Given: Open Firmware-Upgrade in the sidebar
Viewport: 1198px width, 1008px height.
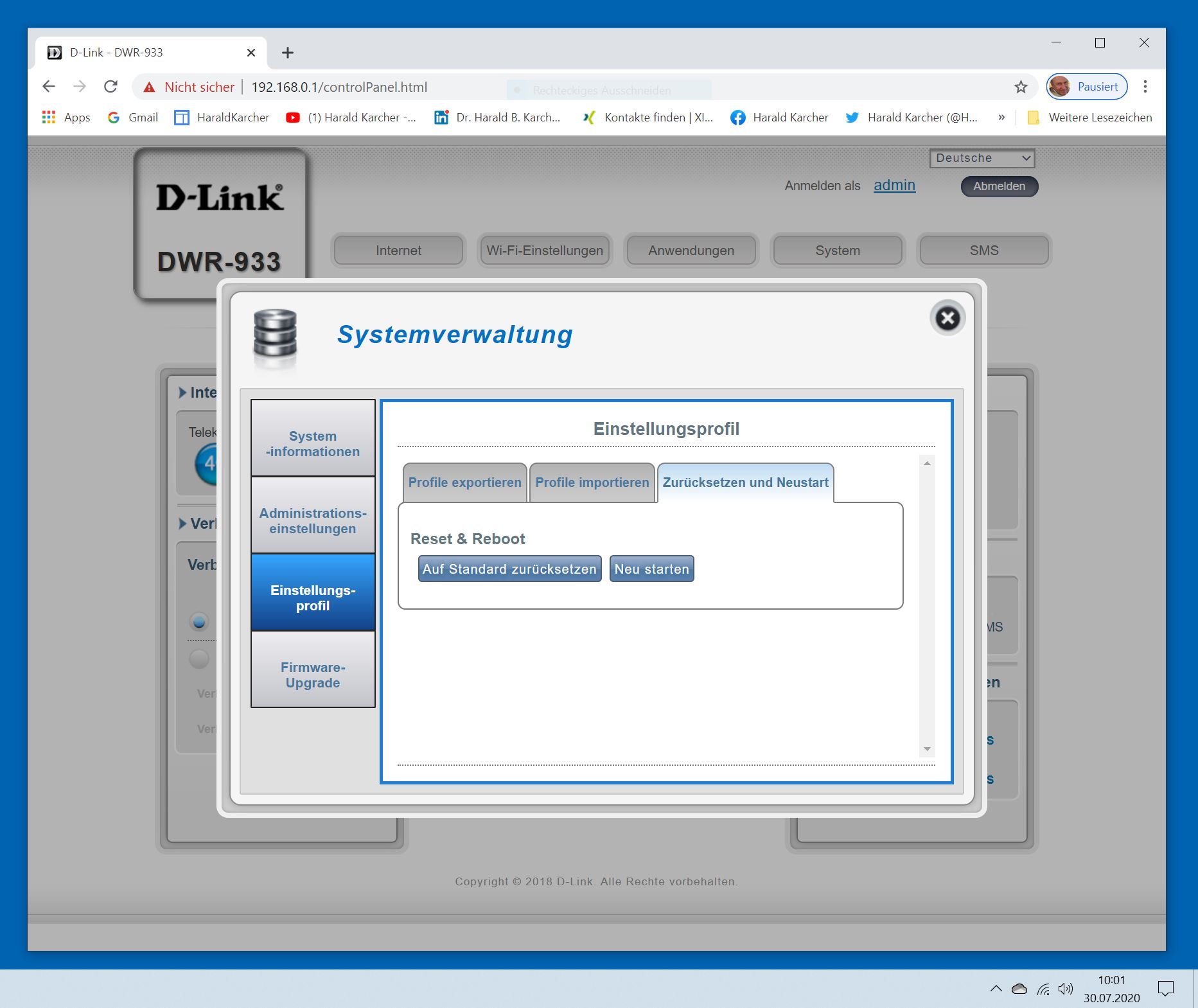Looking at the screenshot, I should click(x=313, y=669).
